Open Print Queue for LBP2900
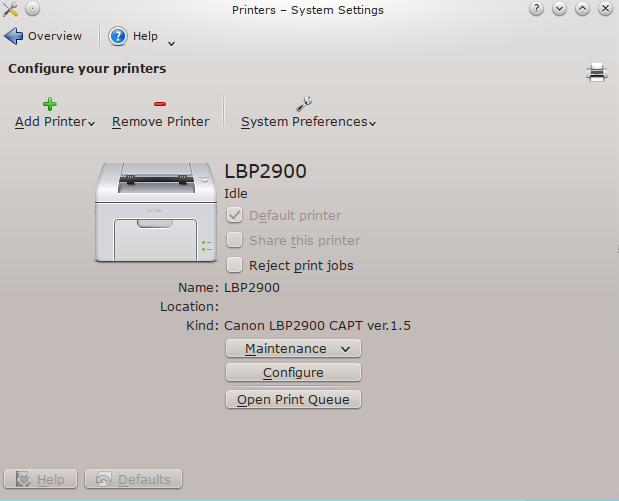The image size is (619, 501). tap(293, 400)
